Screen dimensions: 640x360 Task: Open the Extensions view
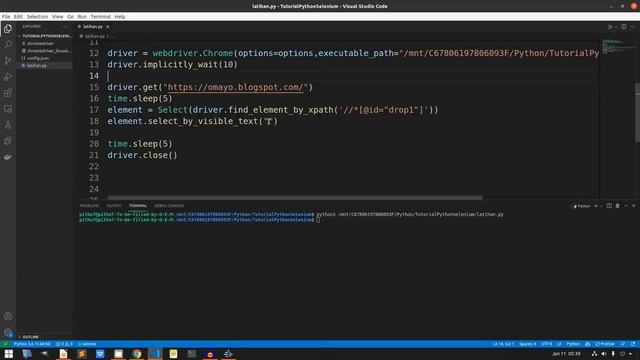[x=8, y=93]
